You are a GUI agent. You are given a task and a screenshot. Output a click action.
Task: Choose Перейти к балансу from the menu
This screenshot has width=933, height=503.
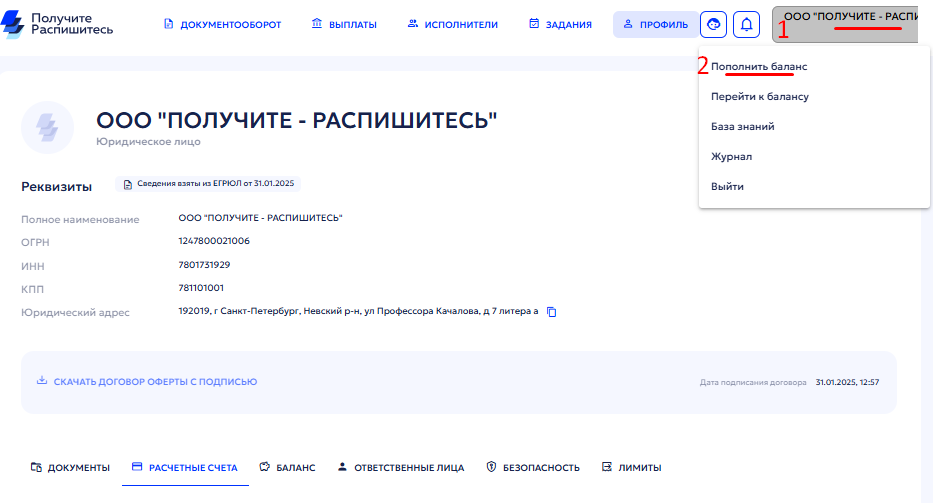pyautogui.click(x=759, y=96)
